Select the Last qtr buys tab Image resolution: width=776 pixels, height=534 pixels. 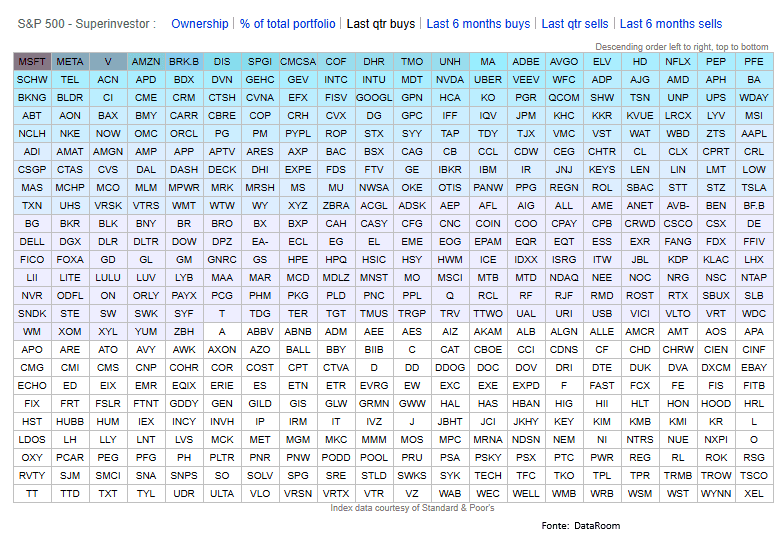click(x=381, y=24)
